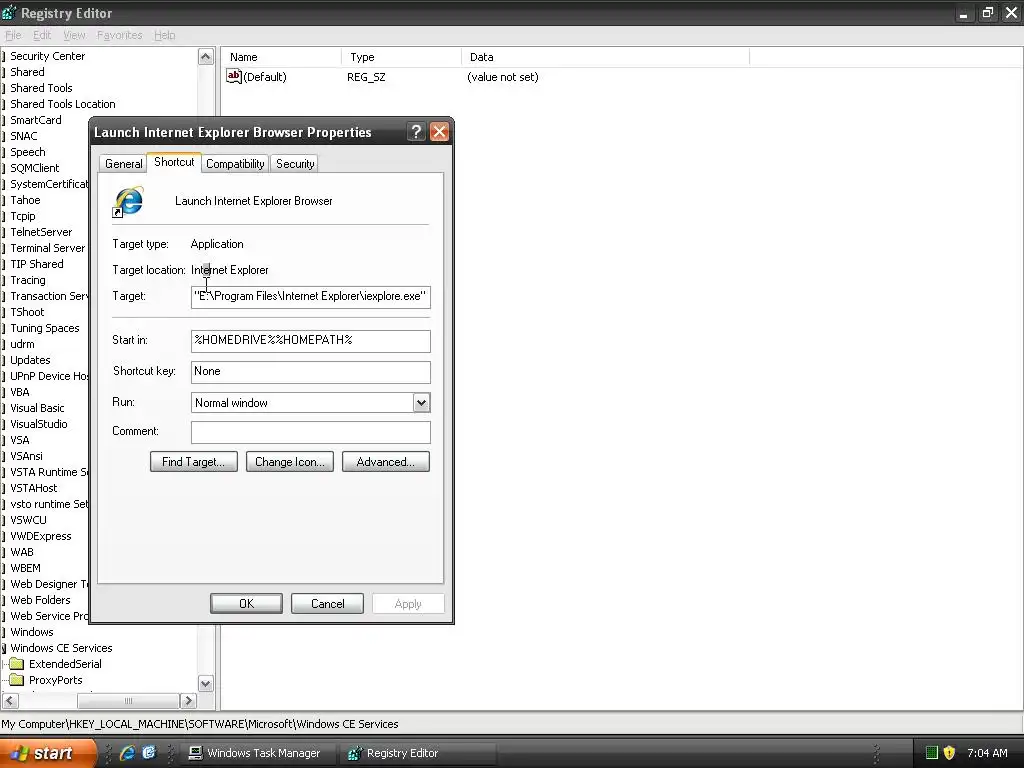Click the REG_SZ type cell

click(366, 77)
